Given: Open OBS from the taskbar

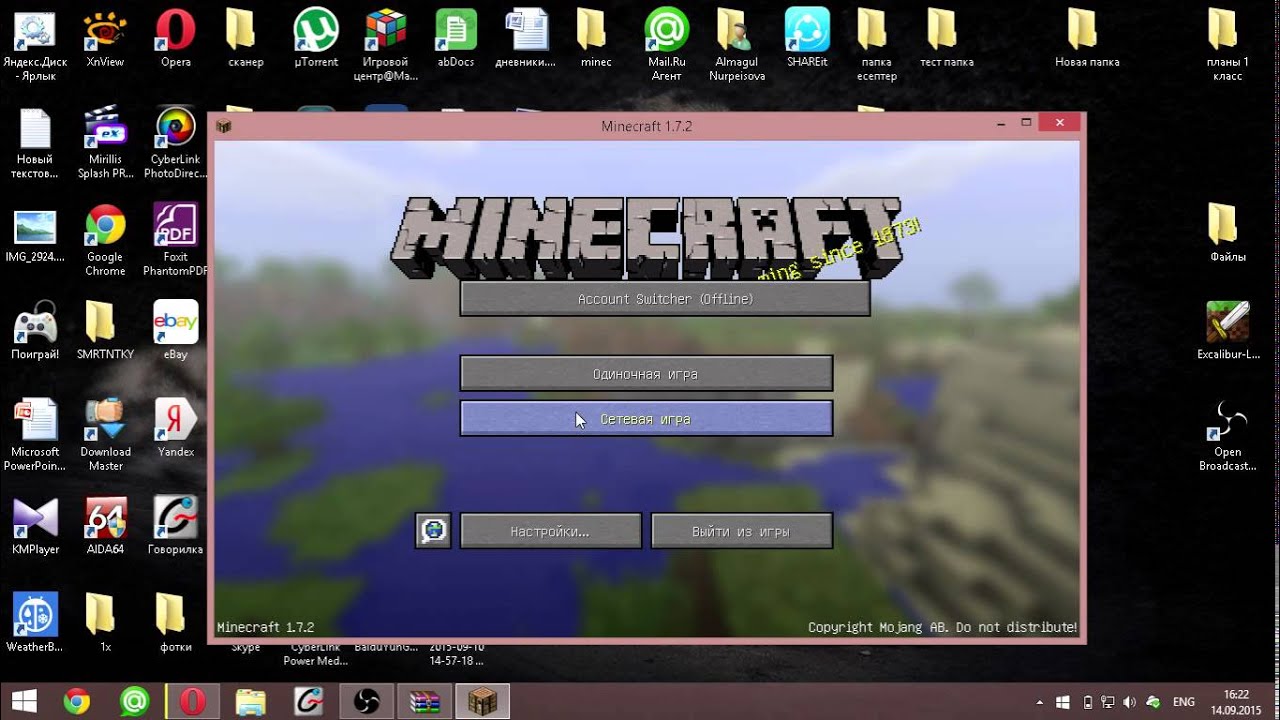Looking at the screenshot, I should point(367,701).
